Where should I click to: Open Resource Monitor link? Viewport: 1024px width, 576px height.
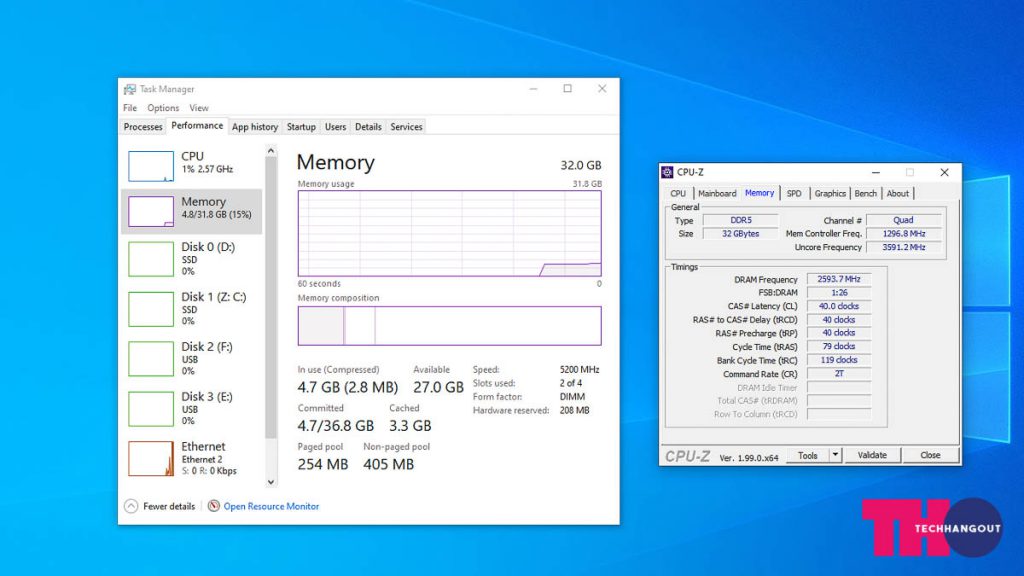point(271,506)
